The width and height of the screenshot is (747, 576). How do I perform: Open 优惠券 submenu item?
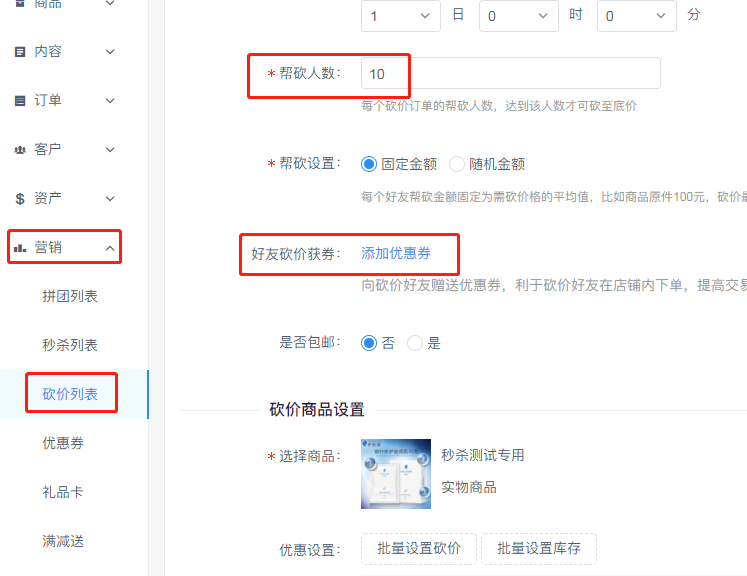coord(63,443)
